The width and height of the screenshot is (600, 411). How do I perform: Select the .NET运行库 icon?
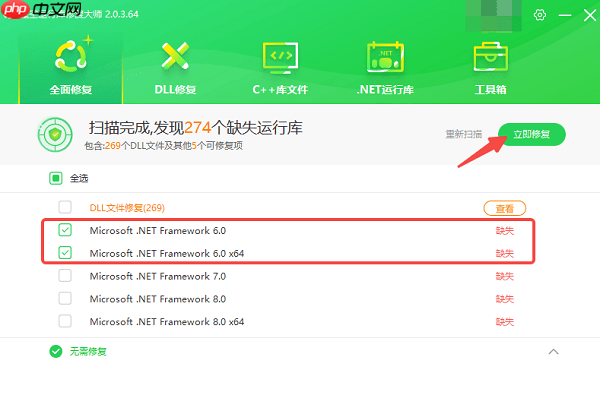(x=385, y=57)
